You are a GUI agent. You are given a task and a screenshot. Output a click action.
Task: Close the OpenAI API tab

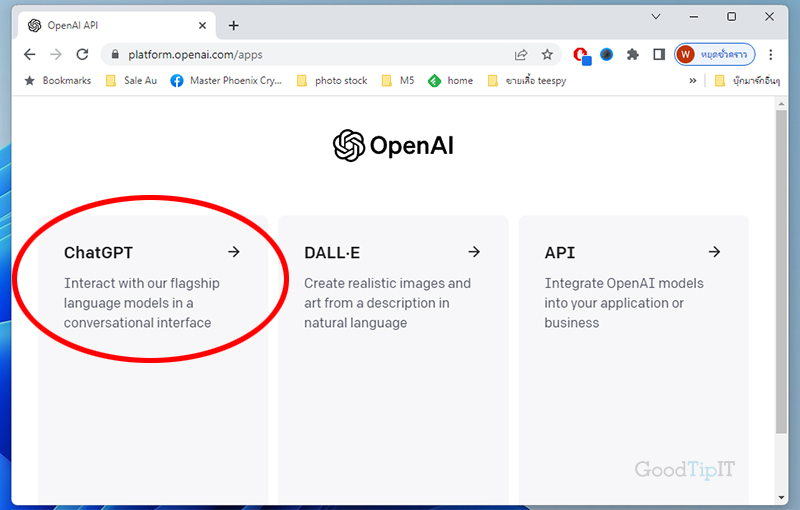pos(202,26)
